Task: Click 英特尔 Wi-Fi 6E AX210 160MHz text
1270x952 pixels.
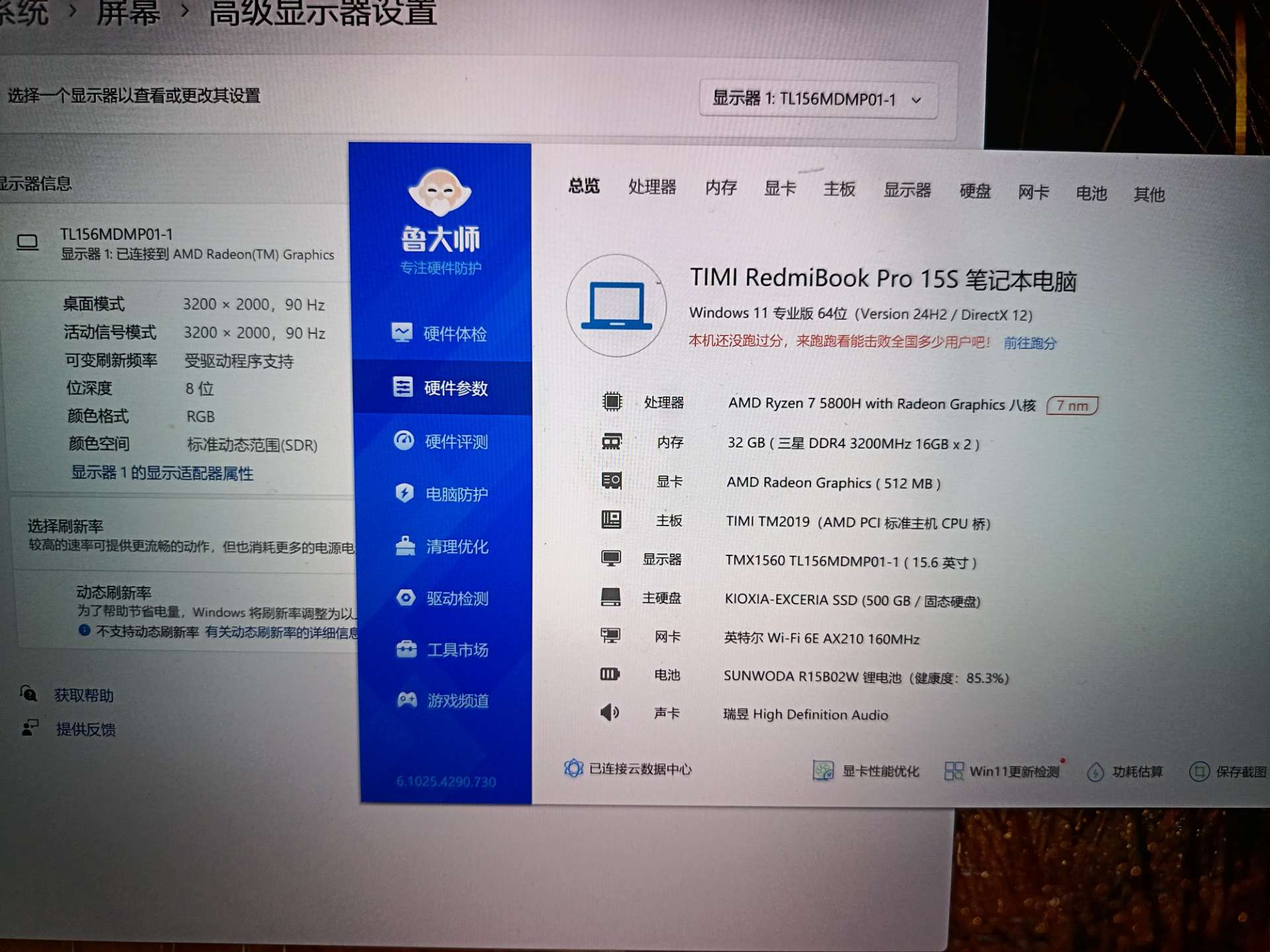Action: [x=822, y=638]
